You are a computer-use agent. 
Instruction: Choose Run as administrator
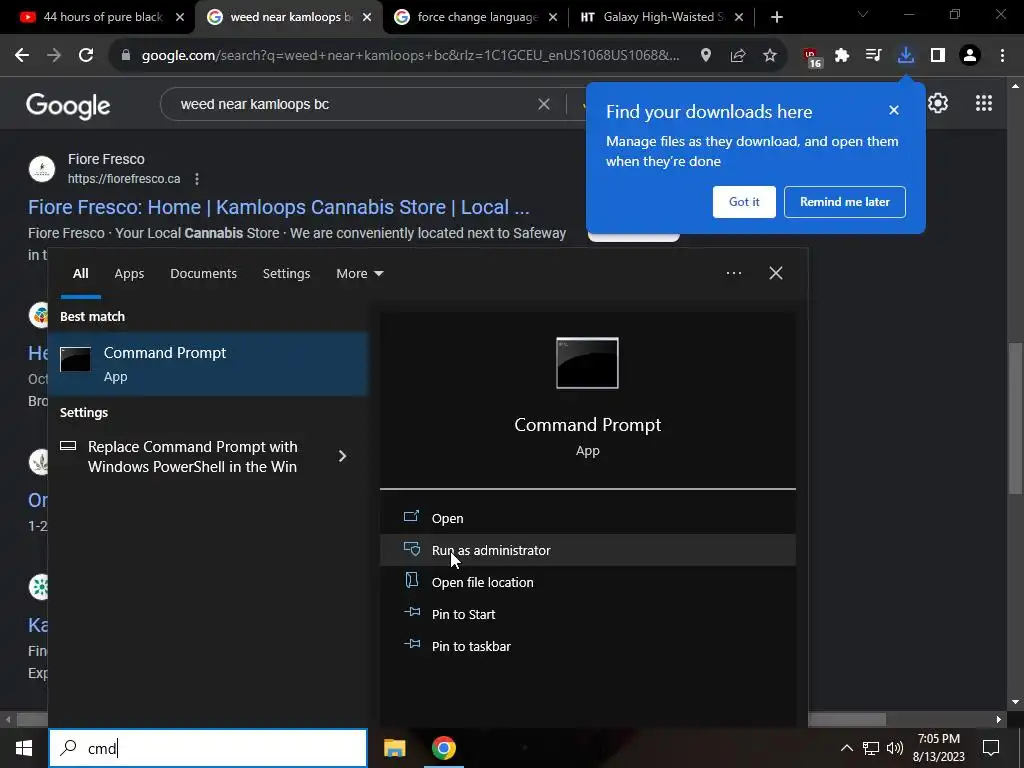(x=587, y=550)
